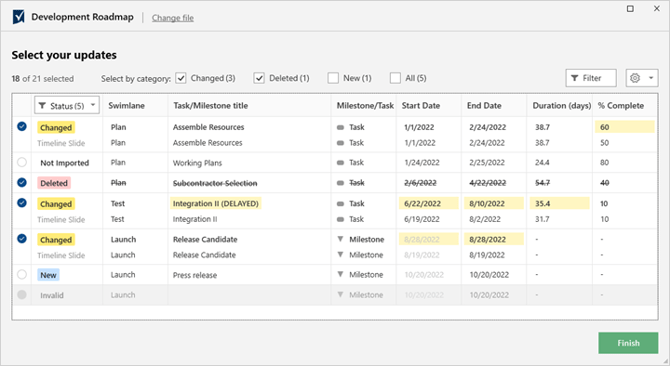Open the gear settings dropdown

642,78
